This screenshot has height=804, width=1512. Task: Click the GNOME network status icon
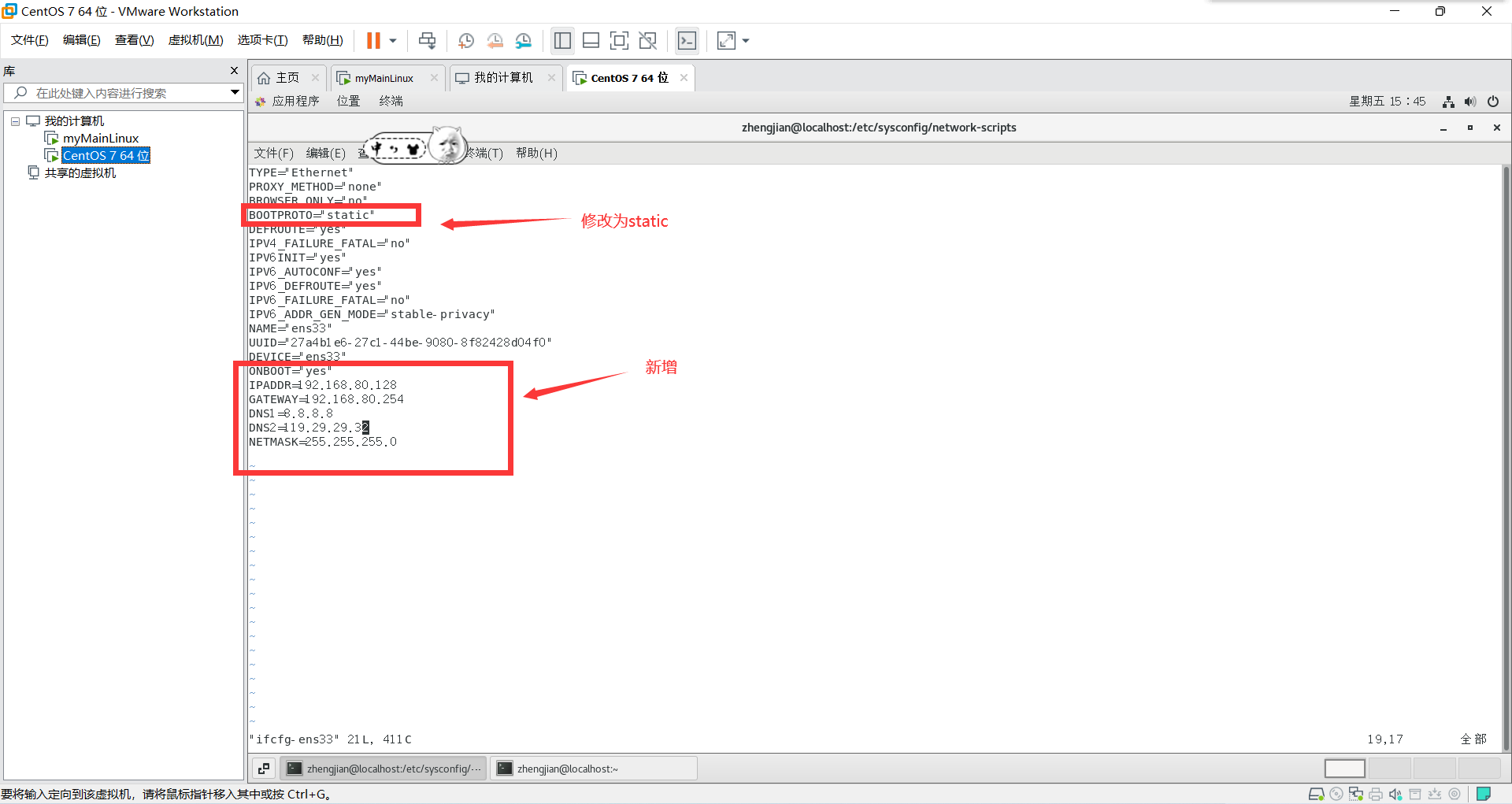pyautogui.click(x=1448, y=102)
